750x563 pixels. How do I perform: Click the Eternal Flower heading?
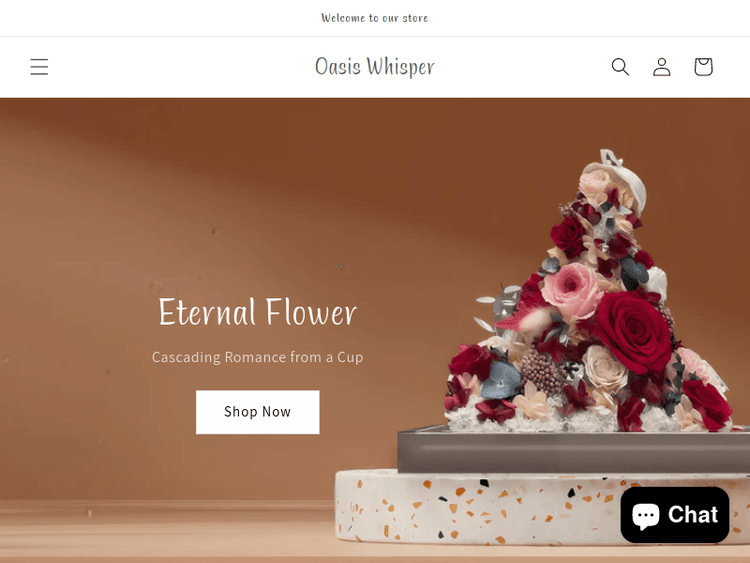(257, 312)
